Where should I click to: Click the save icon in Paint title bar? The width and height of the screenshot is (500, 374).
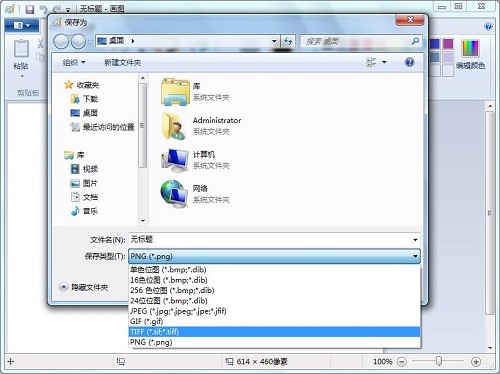(x=30, y=9)
